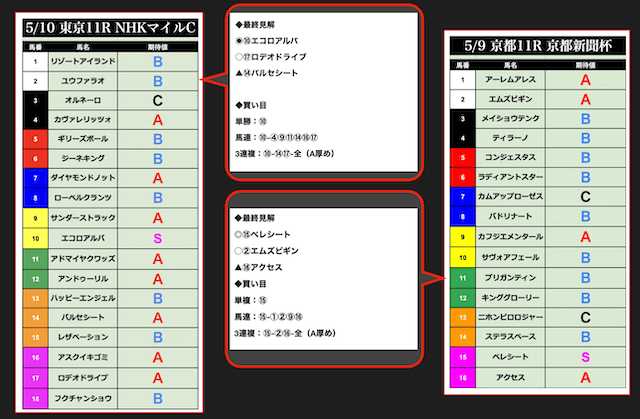This screenshot has height=419, width=640.
Task: Click the '◎⑮ベレシート' line in bottom bubble
Action: coord(262,235)
